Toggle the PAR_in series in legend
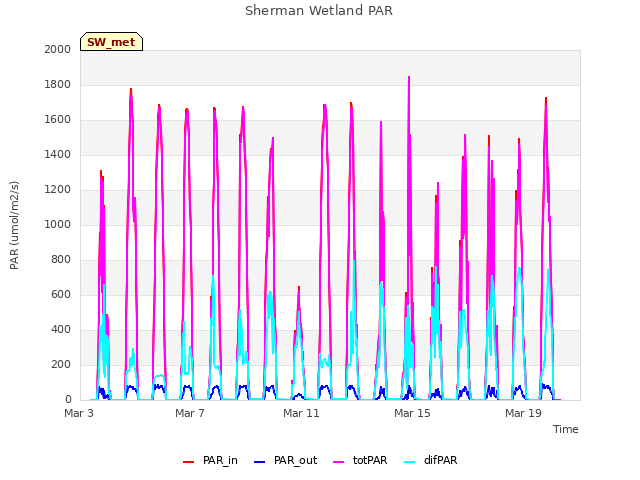The width and height of the screenshot is (640, 480). click(210, 460)
